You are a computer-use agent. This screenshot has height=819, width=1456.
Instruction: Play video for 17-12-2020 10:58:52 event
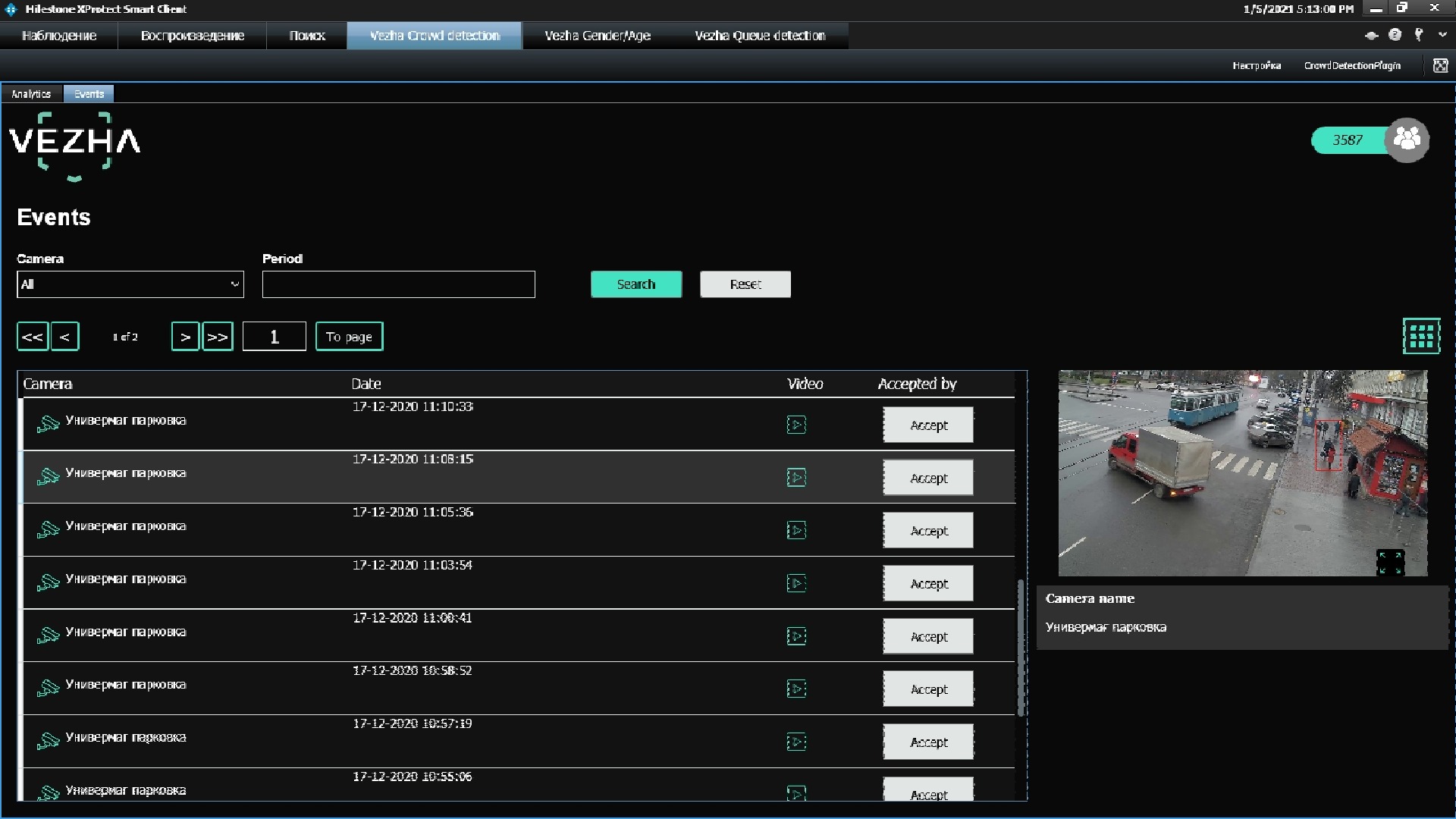click(x=796, y=689)
